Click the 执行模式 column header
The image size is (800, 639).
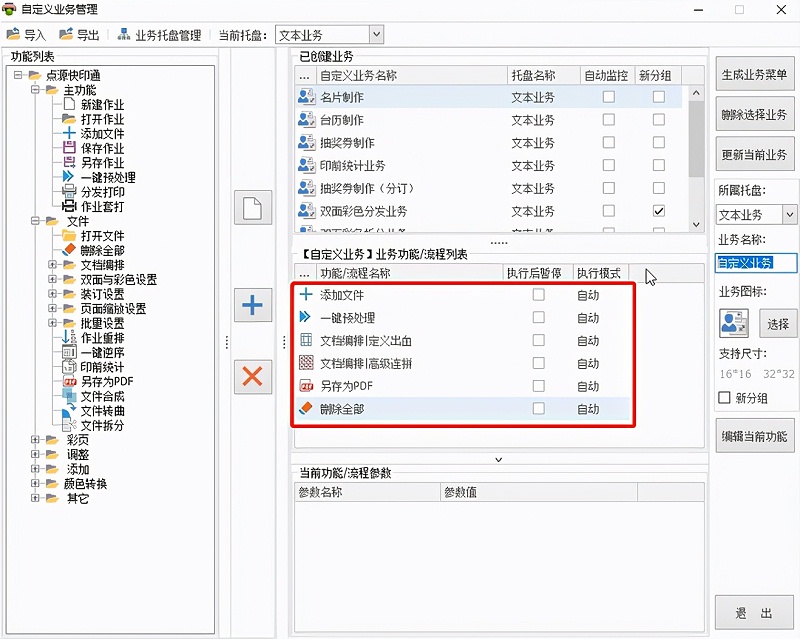click(x=601, y=274)
